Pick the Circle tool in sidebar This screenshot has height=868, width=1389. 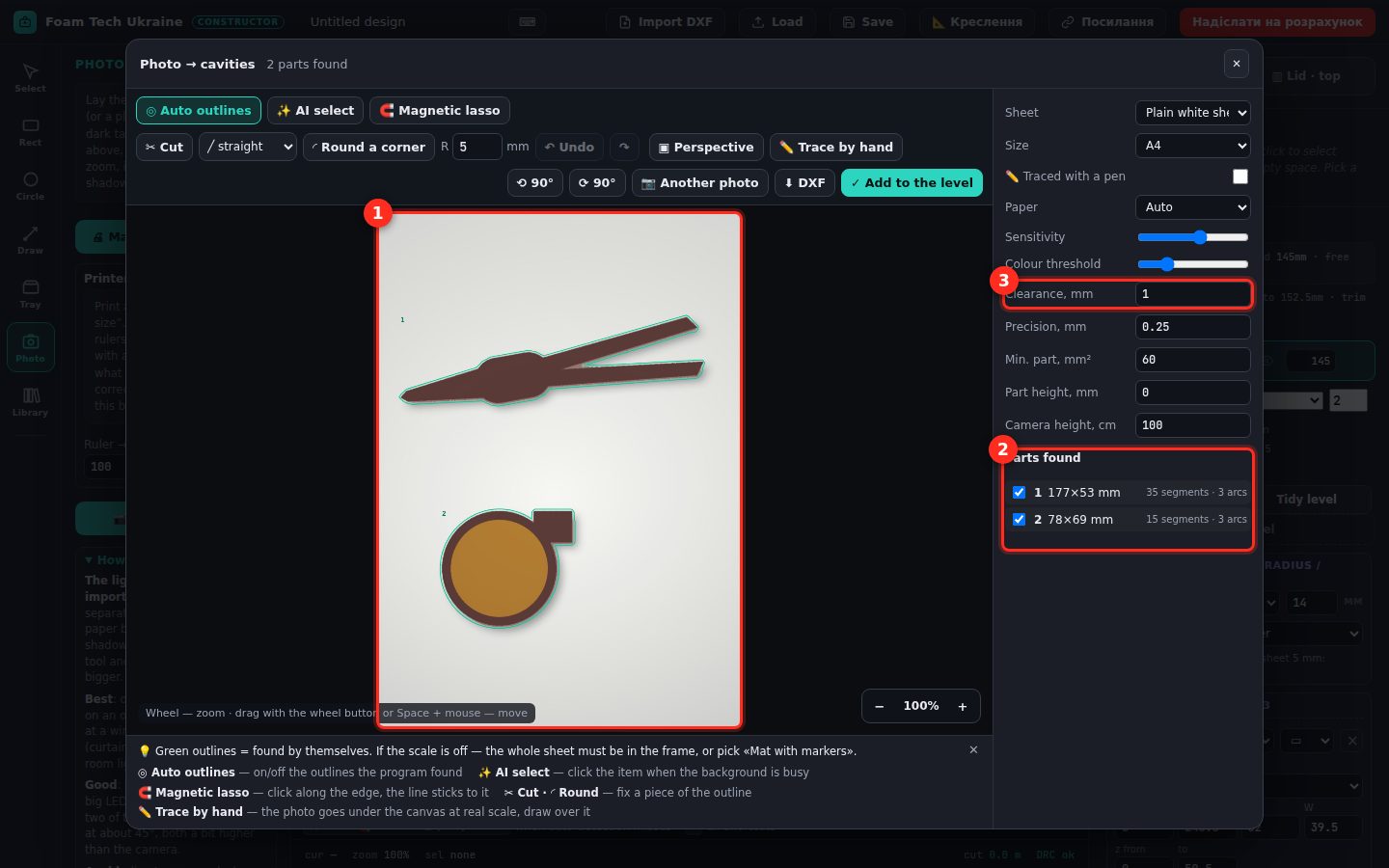tap(30, 185)
